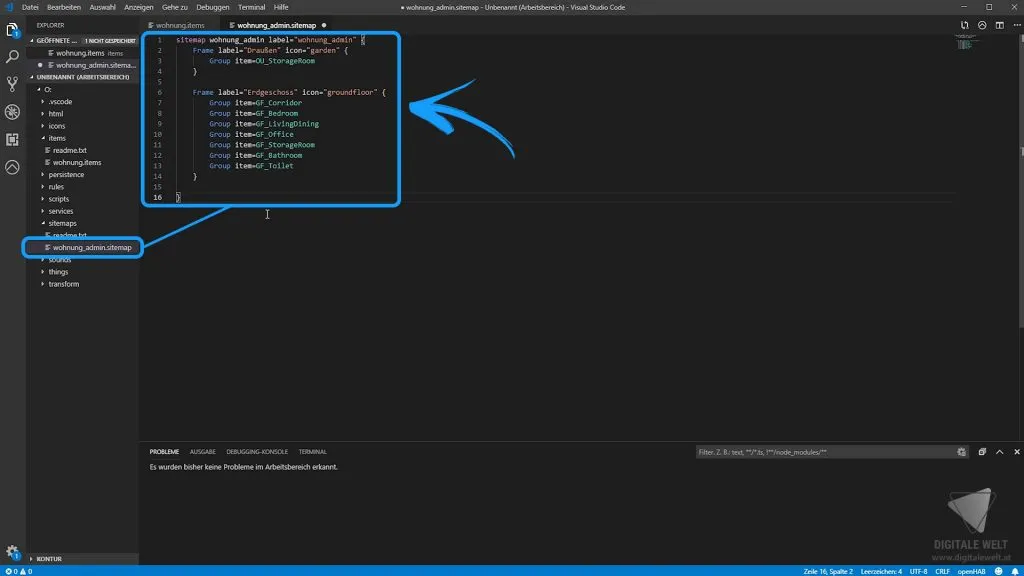Open the Search view icon

[12, 57]
